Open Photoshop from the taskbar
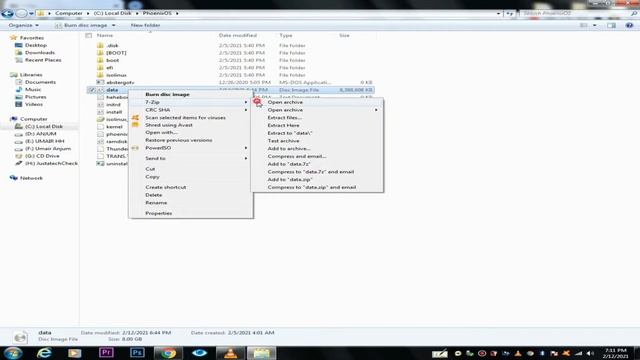Screen dimensions: 640x360 pos(137,353)
